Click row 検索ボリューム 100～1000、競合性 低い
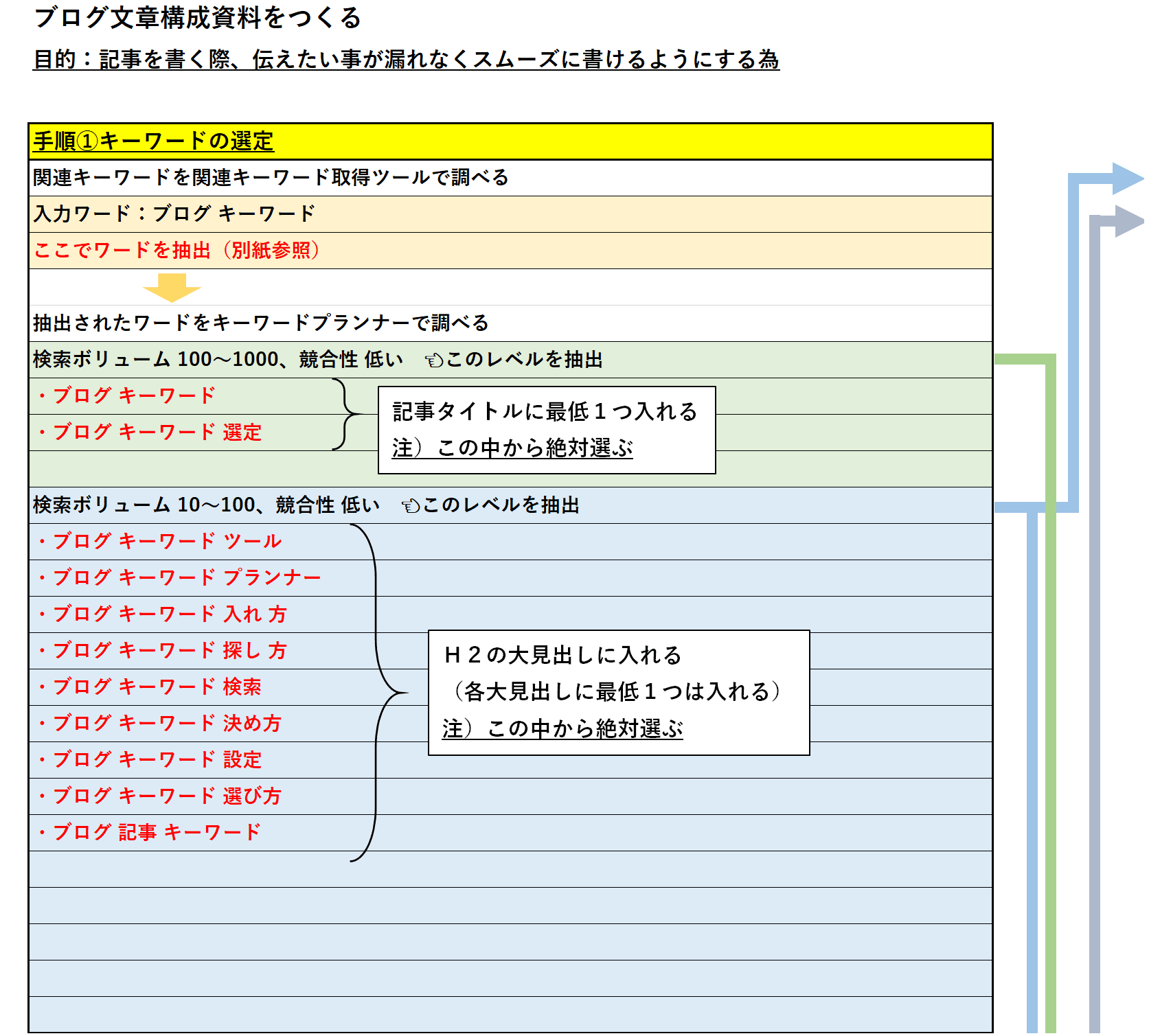This screenshot has width=1149, height=1036. (510, 360)
